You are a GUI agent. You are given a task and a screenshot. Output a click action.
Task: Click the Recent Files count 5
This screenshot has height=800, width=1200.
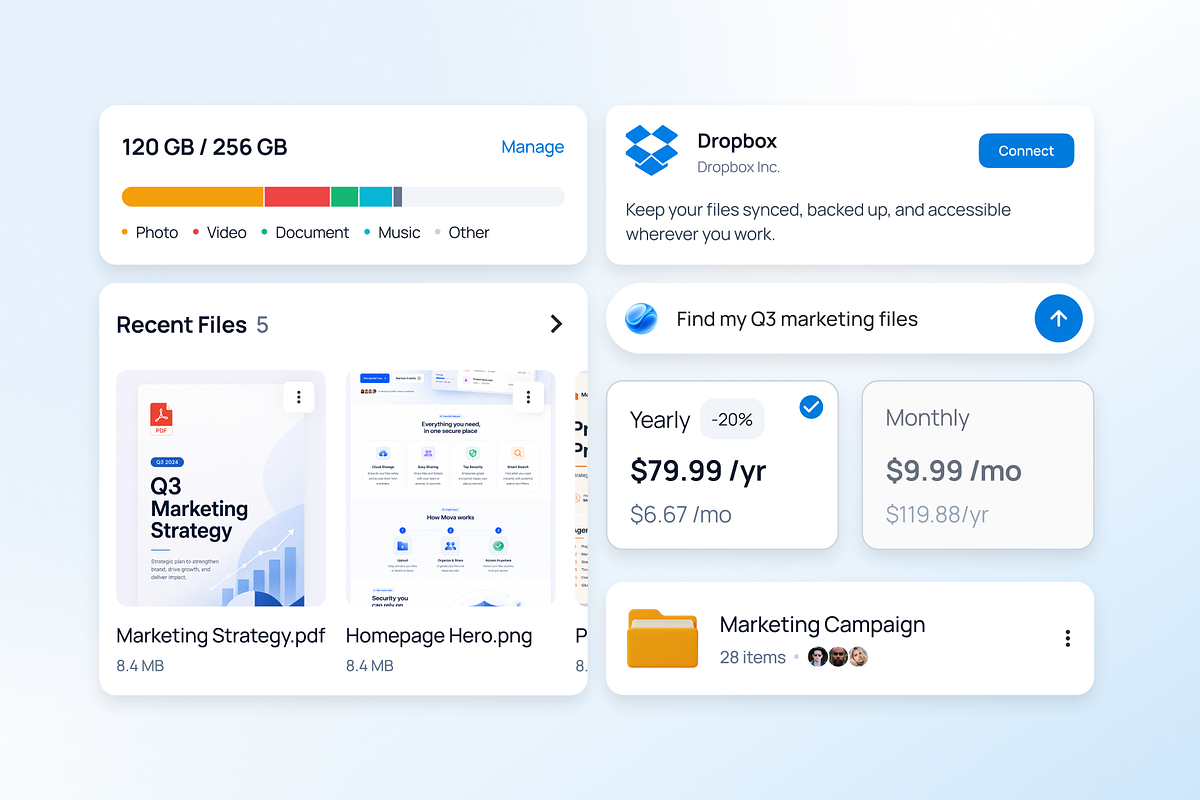[262, 325]
